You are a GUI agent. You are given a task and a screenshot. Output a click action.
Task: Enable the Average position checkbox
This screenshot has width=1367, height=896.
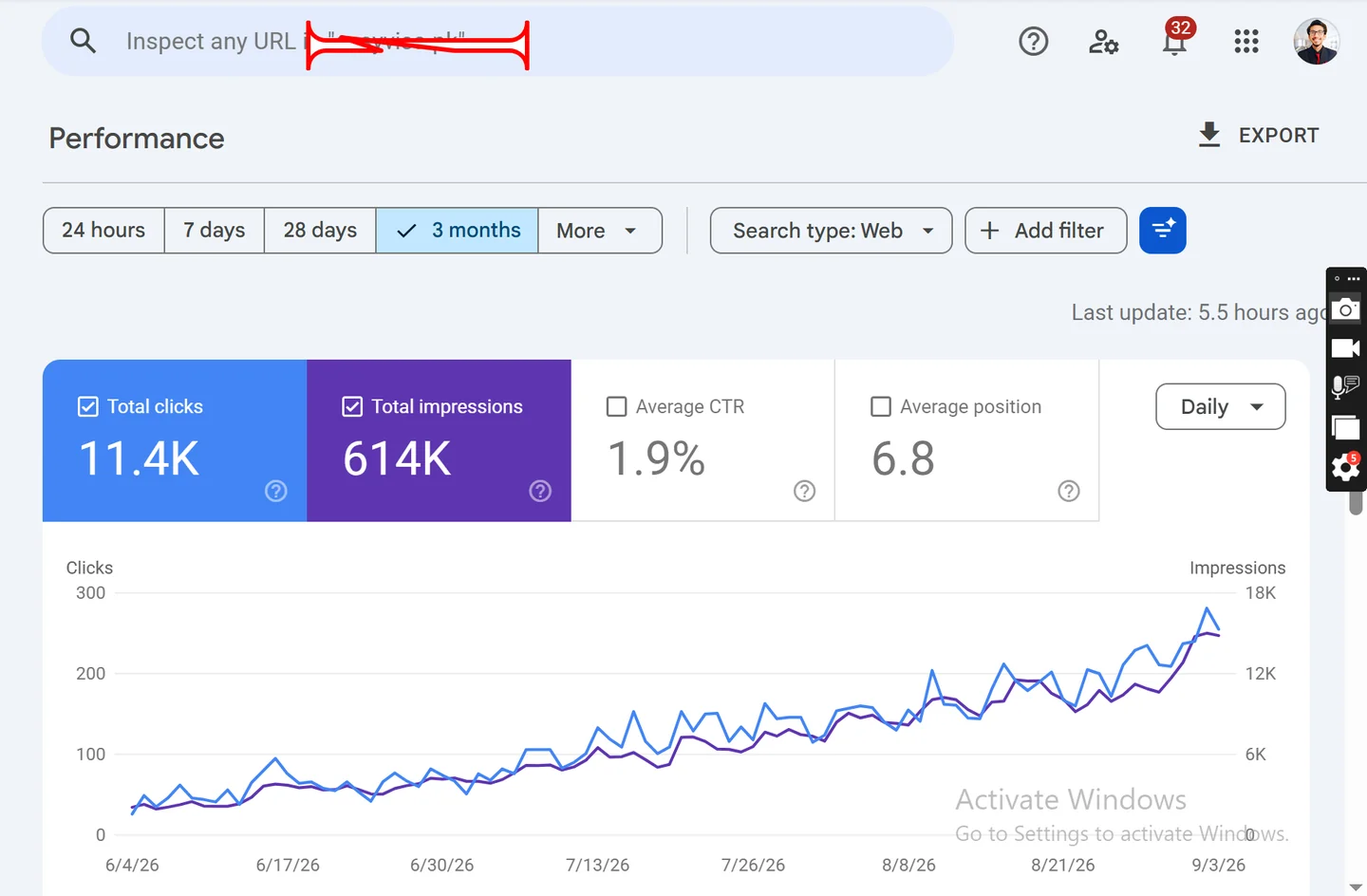coord(881,407)
